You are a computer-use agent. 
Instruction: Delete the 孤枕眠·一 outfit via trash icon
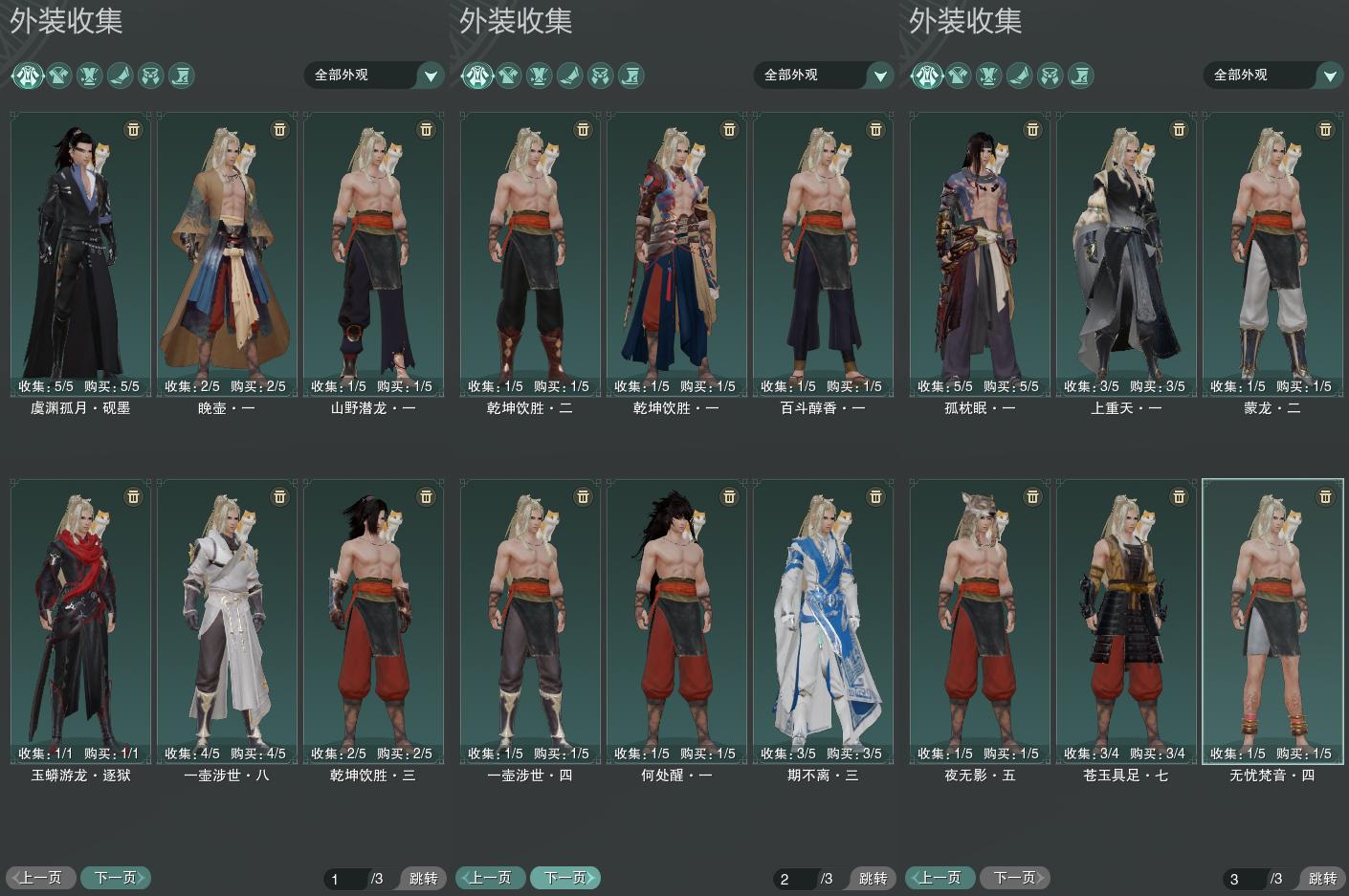(1032, 129)
